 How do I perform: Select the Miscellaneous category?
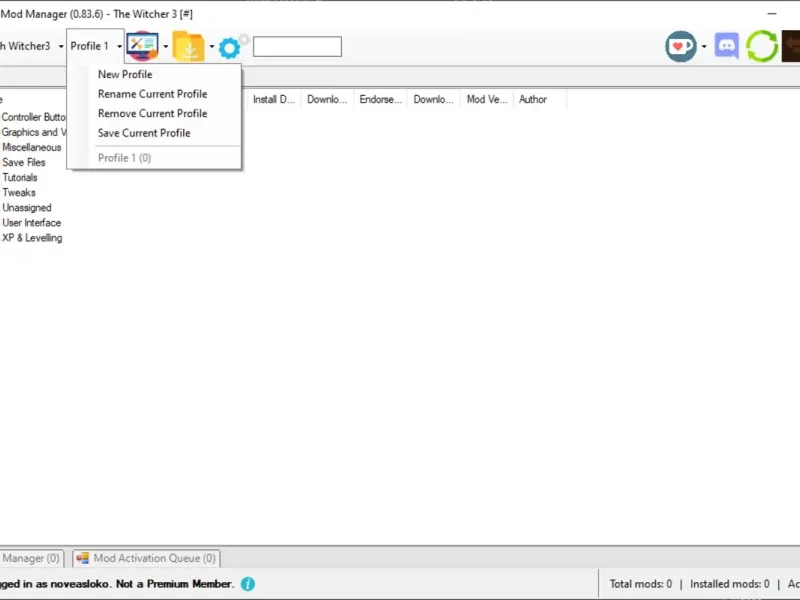tap(32, 147)
